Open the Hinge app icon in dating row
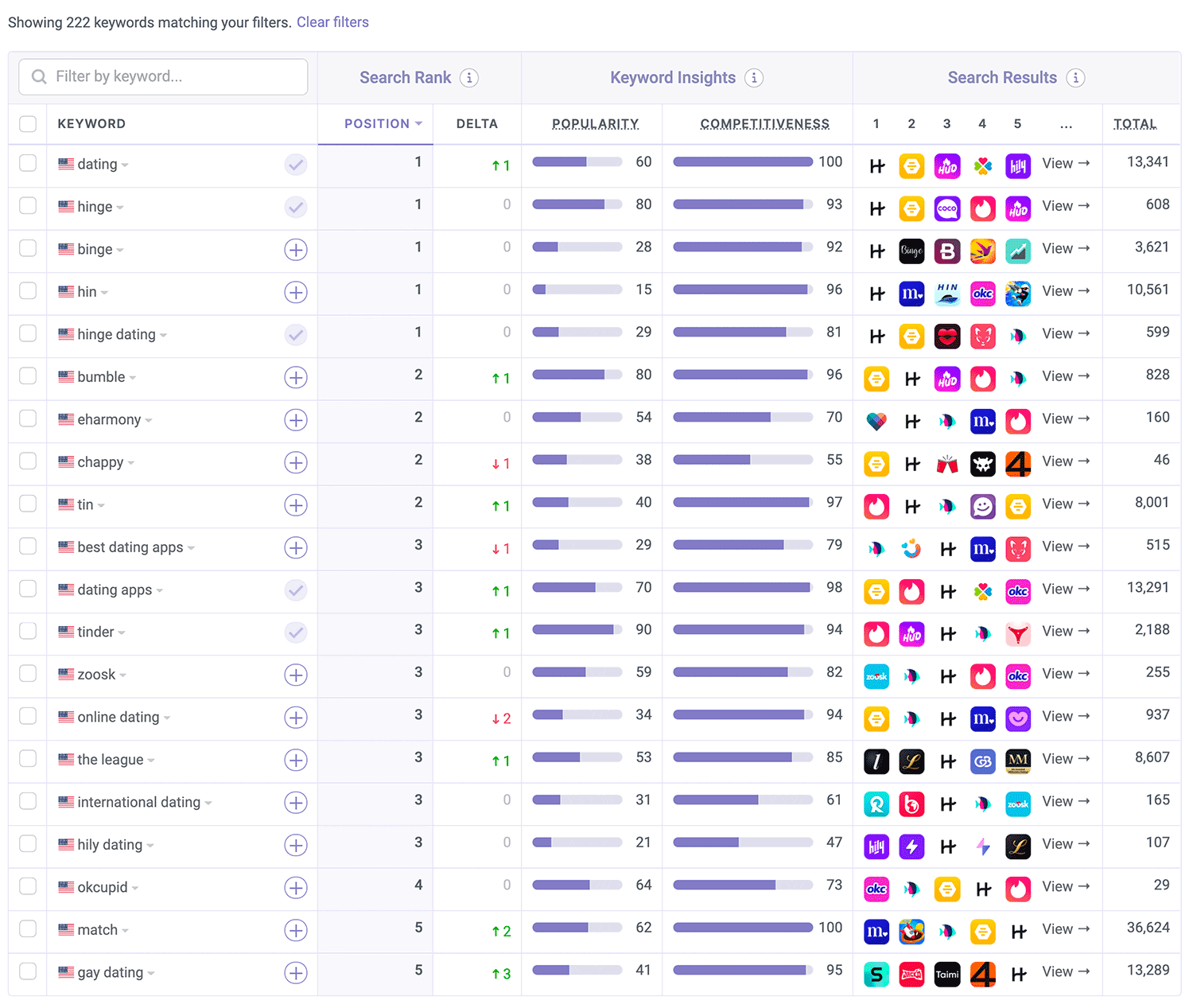The height and width of the screenshot is (1008, 1193). tap(876, 166)
